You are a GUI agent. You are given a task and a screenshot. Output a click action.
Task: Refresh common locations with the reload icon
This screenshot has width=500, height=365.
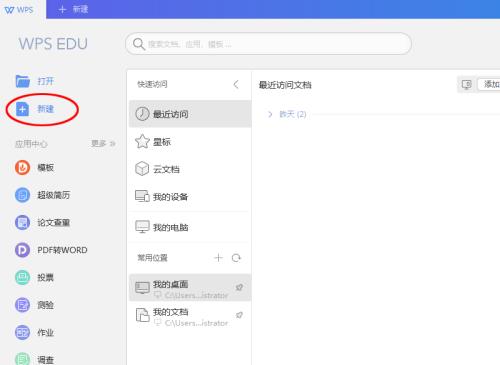coord(236,258)
